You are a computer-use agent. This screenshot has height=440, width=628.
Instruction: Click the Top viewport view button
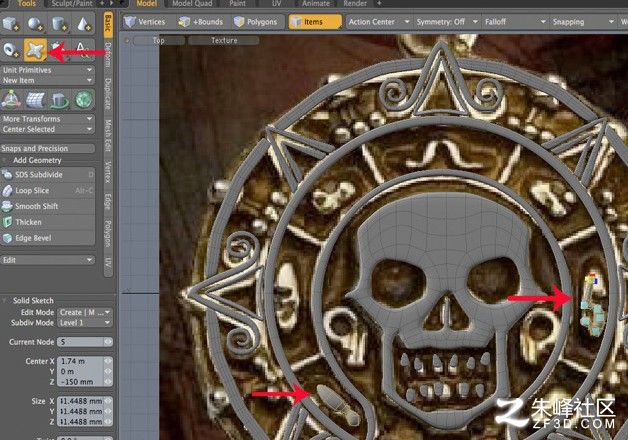pos(159,40)
